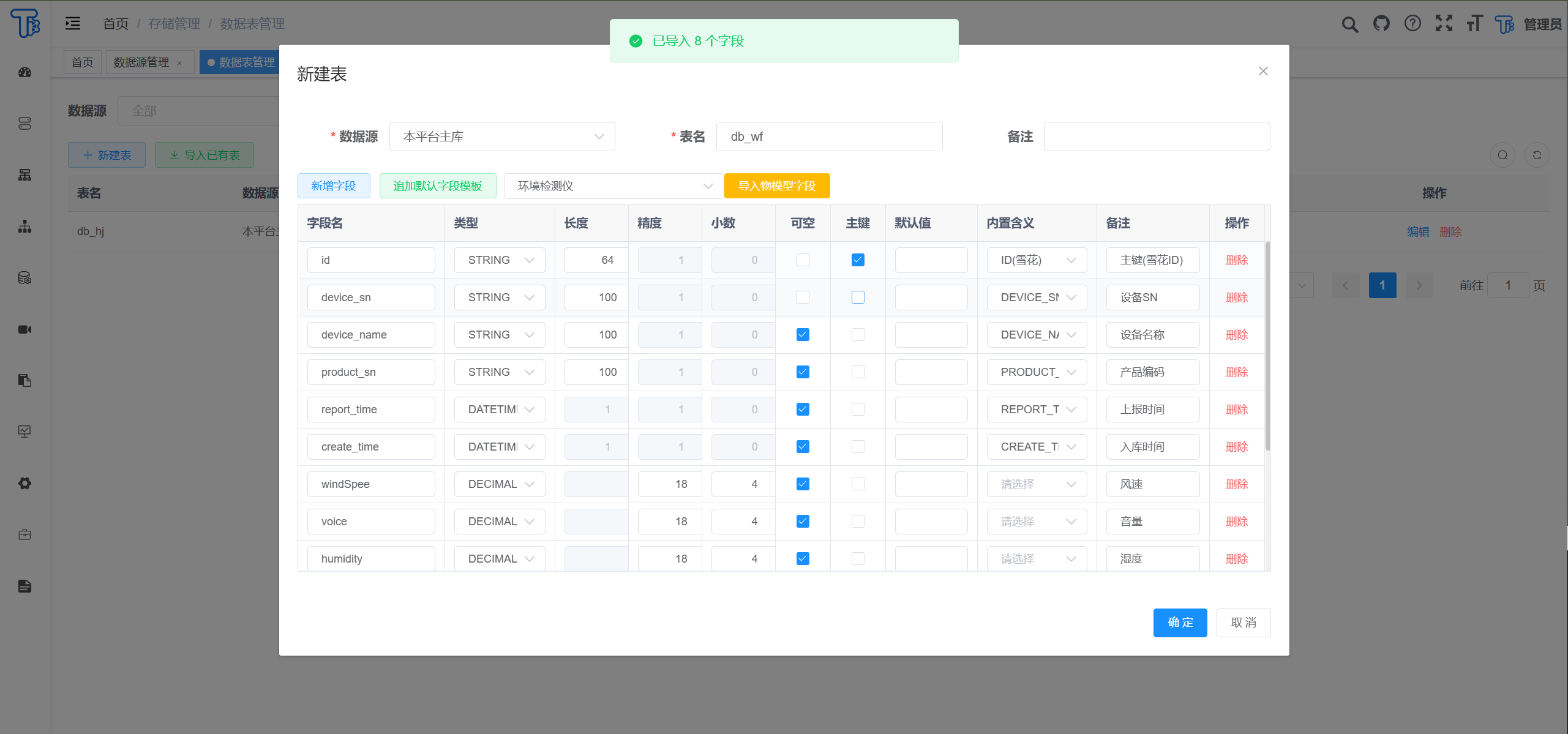This screenshot has width=1568, height=734.
Task: Check 可空 for the id row
Action: tap(803, 260)
